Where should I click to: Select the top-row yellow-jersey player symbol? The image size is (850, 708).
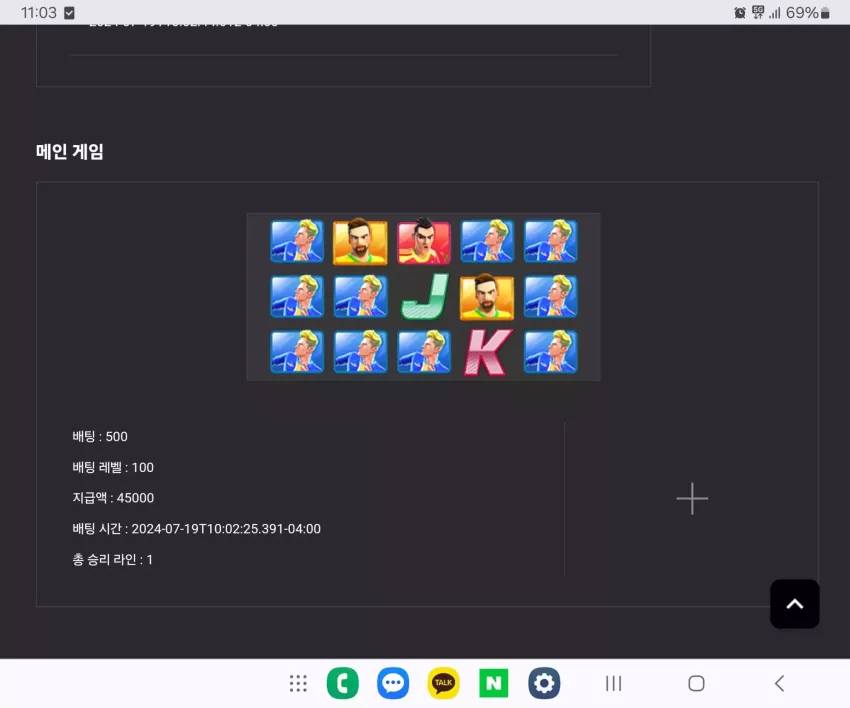coord(360,241)
